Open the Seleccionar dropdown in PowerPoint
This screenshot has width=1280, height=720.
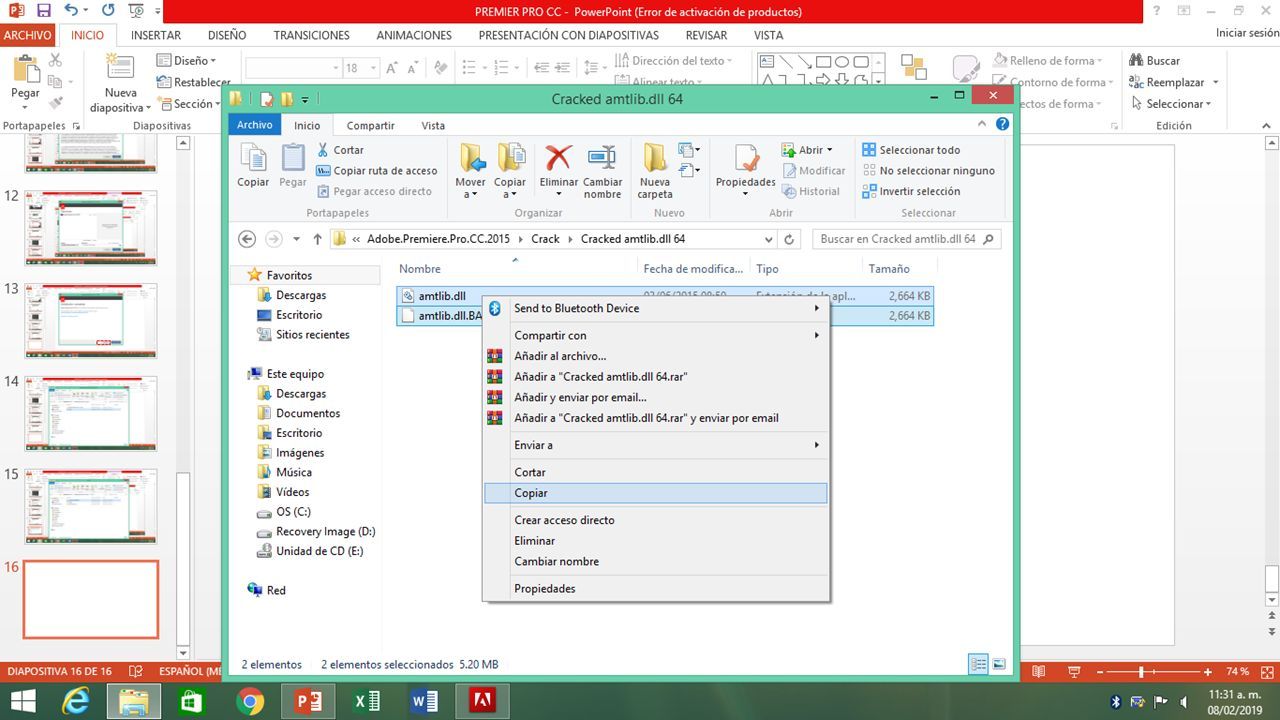(x=1171, y=104)
